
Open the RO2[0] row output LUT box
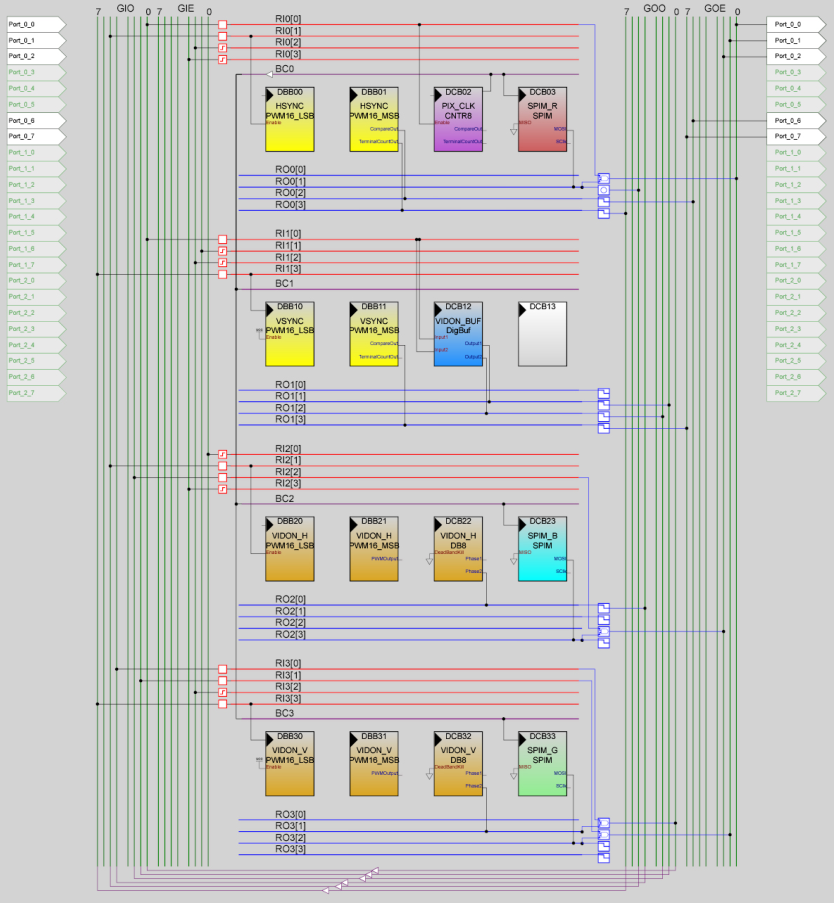[604, 608]
